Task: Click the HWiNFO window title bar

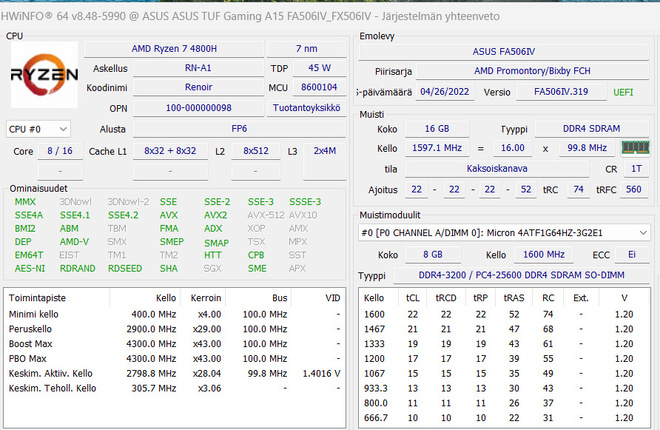Action: [x=330, y=16]
